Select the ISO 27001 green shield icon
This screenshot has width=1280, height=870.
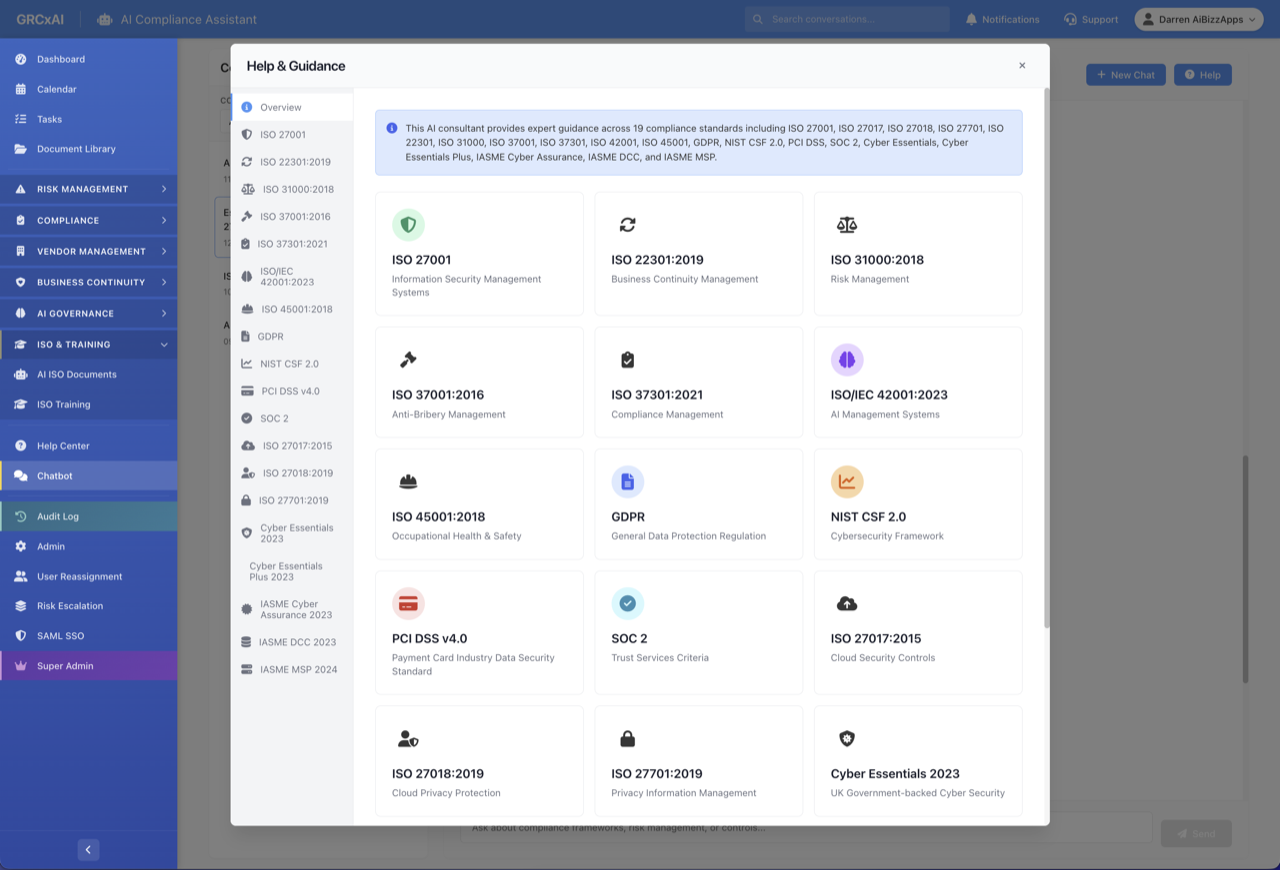point(408,224)
